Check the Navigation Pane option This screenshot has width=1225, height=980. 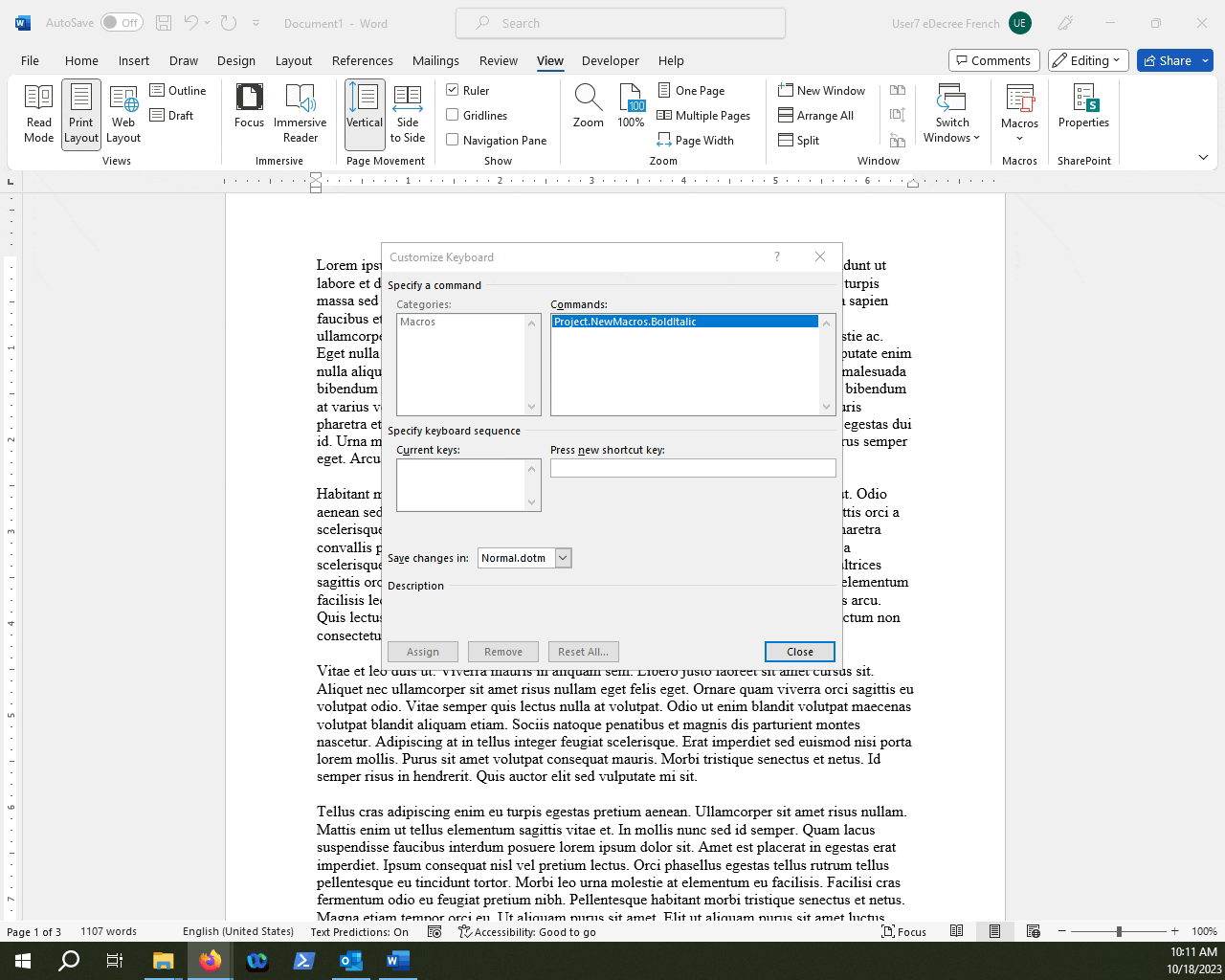click(x=453, y=140)
